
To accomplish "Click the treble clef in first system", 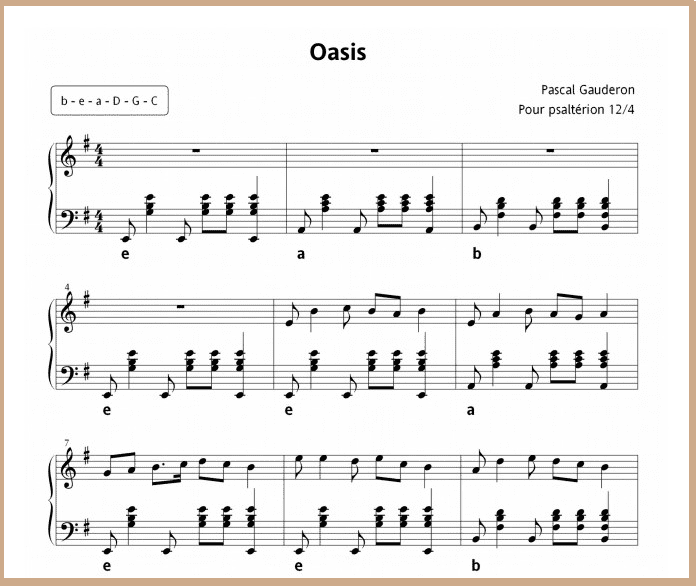I will point(70,156).
